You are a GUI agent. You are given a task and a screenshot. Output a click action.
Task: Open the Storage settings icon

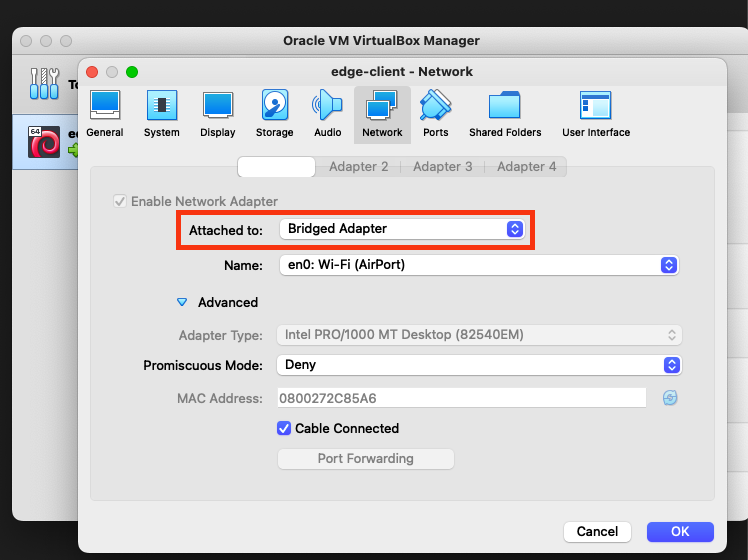(274, 113)
